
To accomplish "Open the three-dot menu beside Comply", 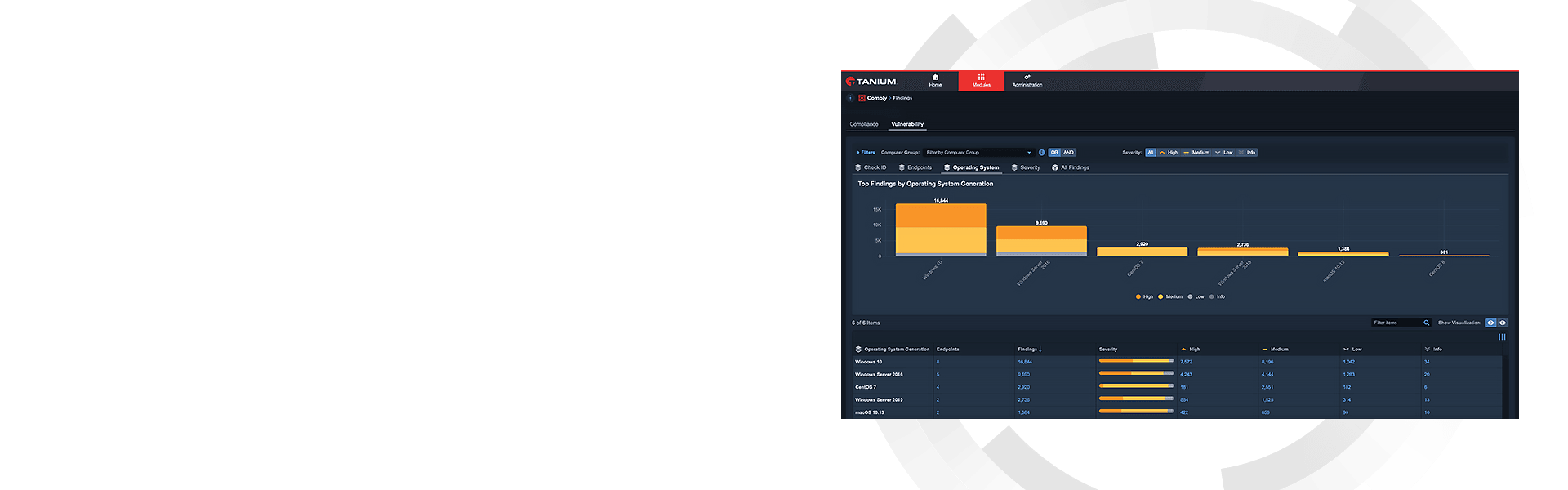I will pos(850,98).
